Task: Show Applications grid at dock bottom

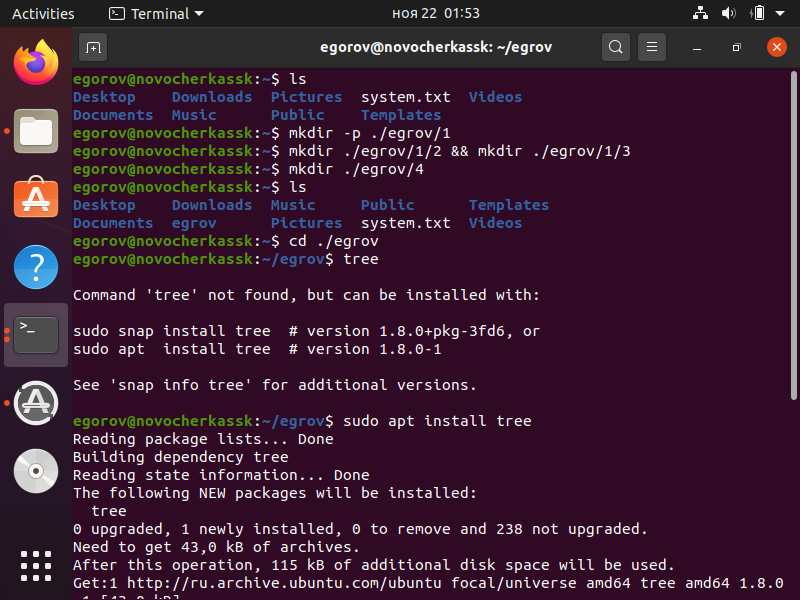Action: tap(36, 565)
